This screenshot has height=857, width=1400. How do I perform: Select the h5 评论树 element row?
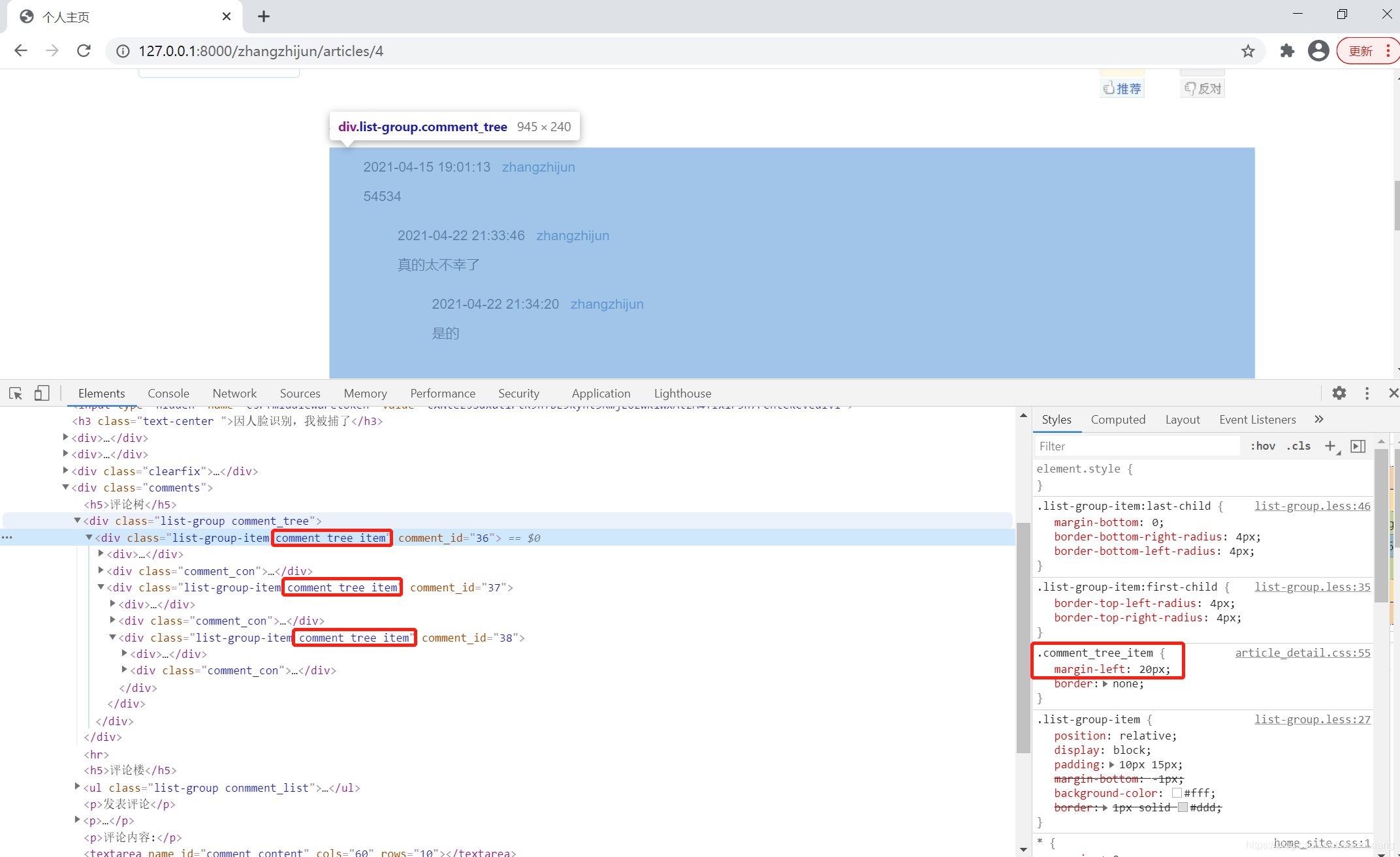(130, 504)
